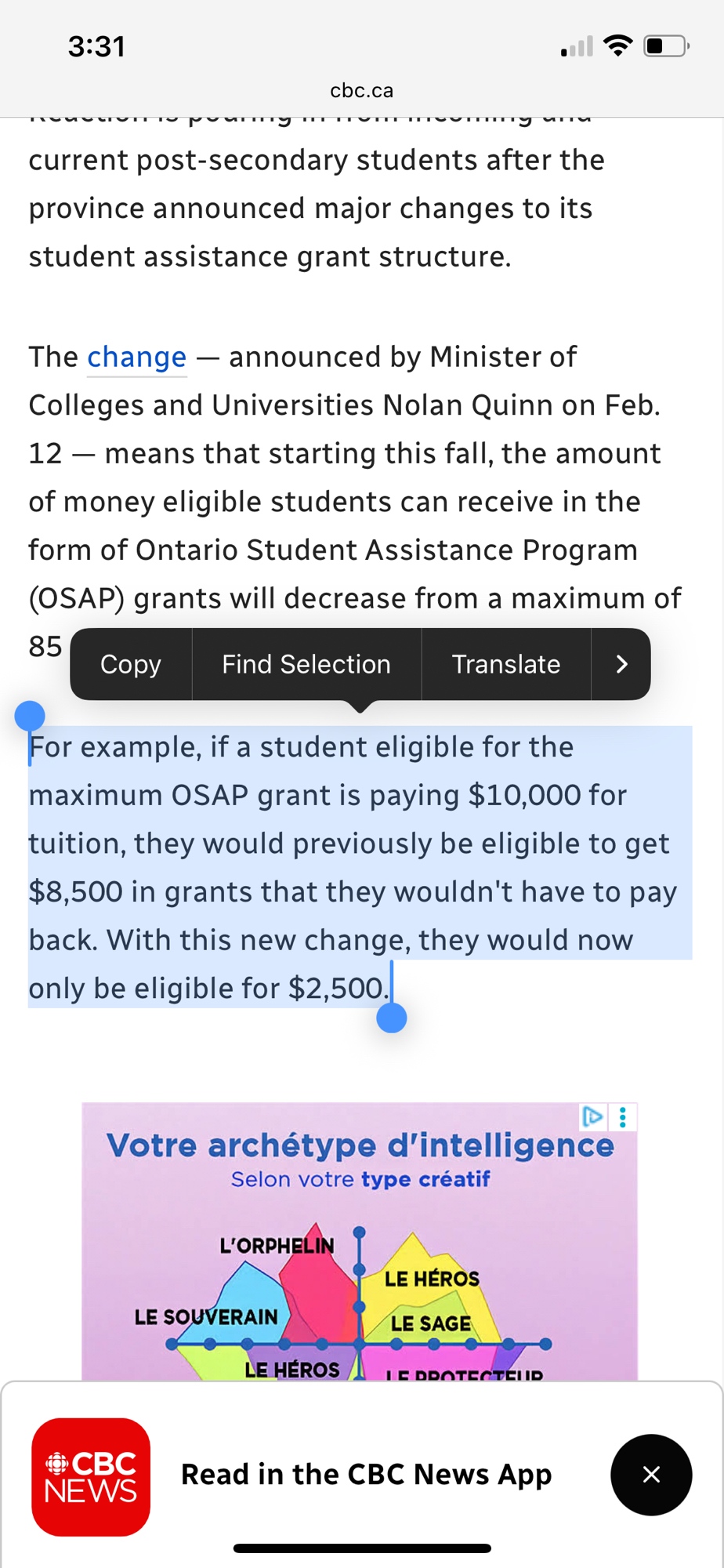The image size is (724, 1568).
Task: Tap the red CBC News logo
Action: tap(91, 1476)
